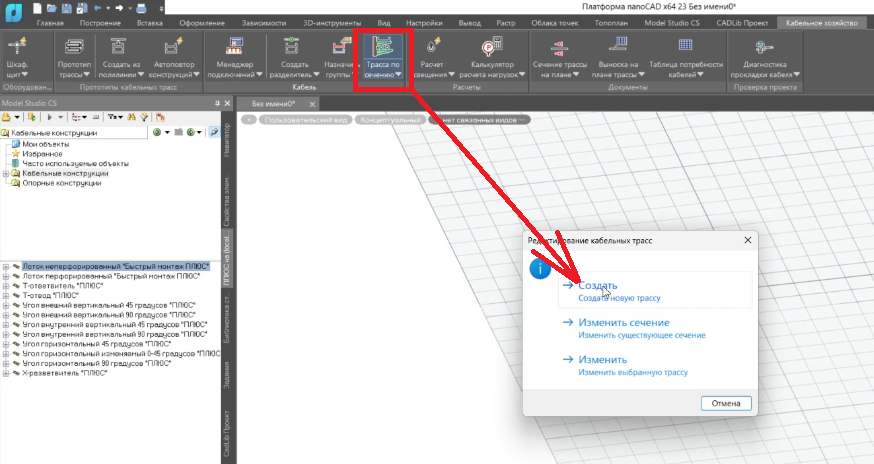Click the Создать из полилинии icon

[118, 47]
